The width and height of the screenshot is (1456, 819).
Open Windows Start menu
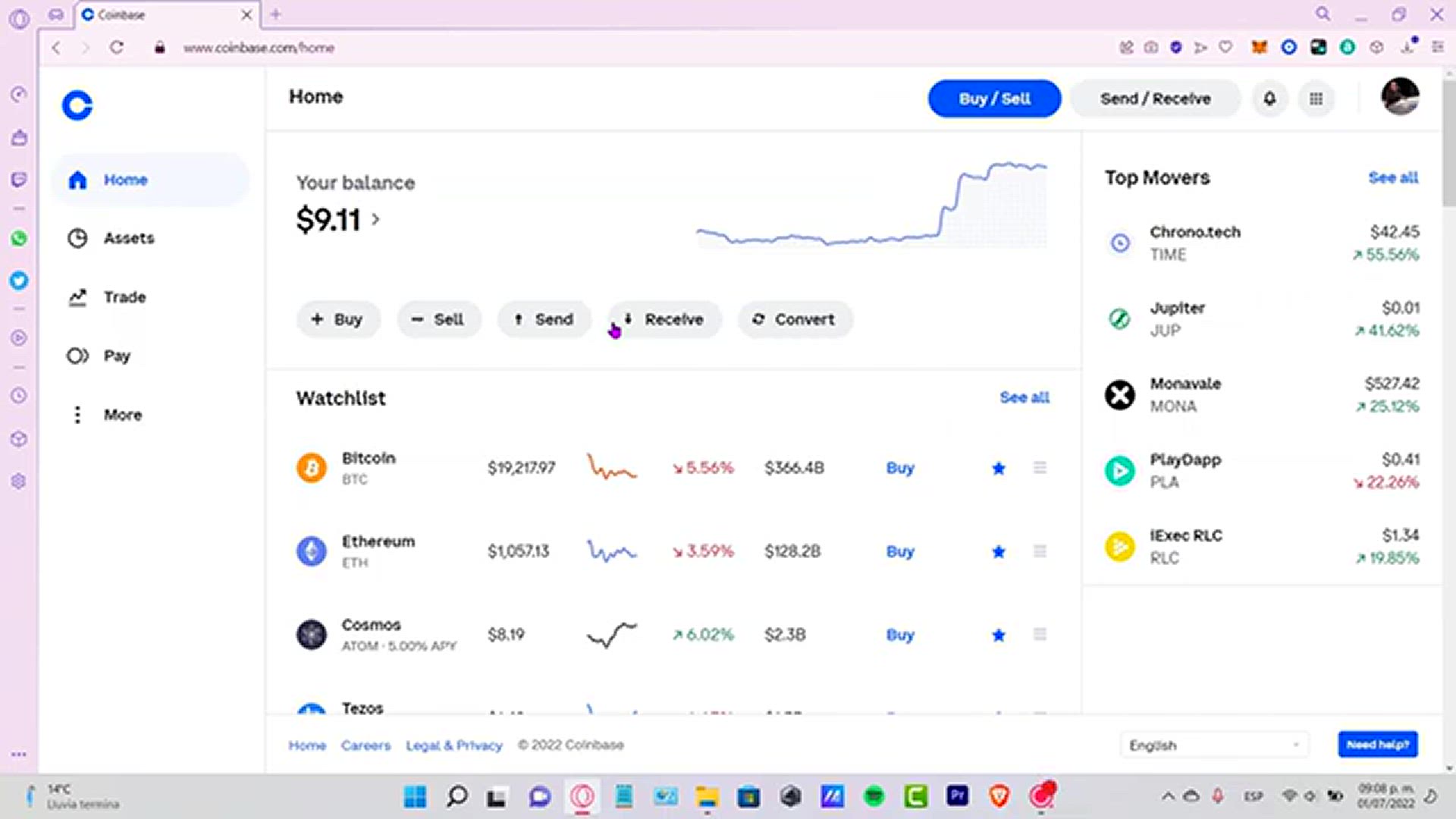(x=415, y=796)
